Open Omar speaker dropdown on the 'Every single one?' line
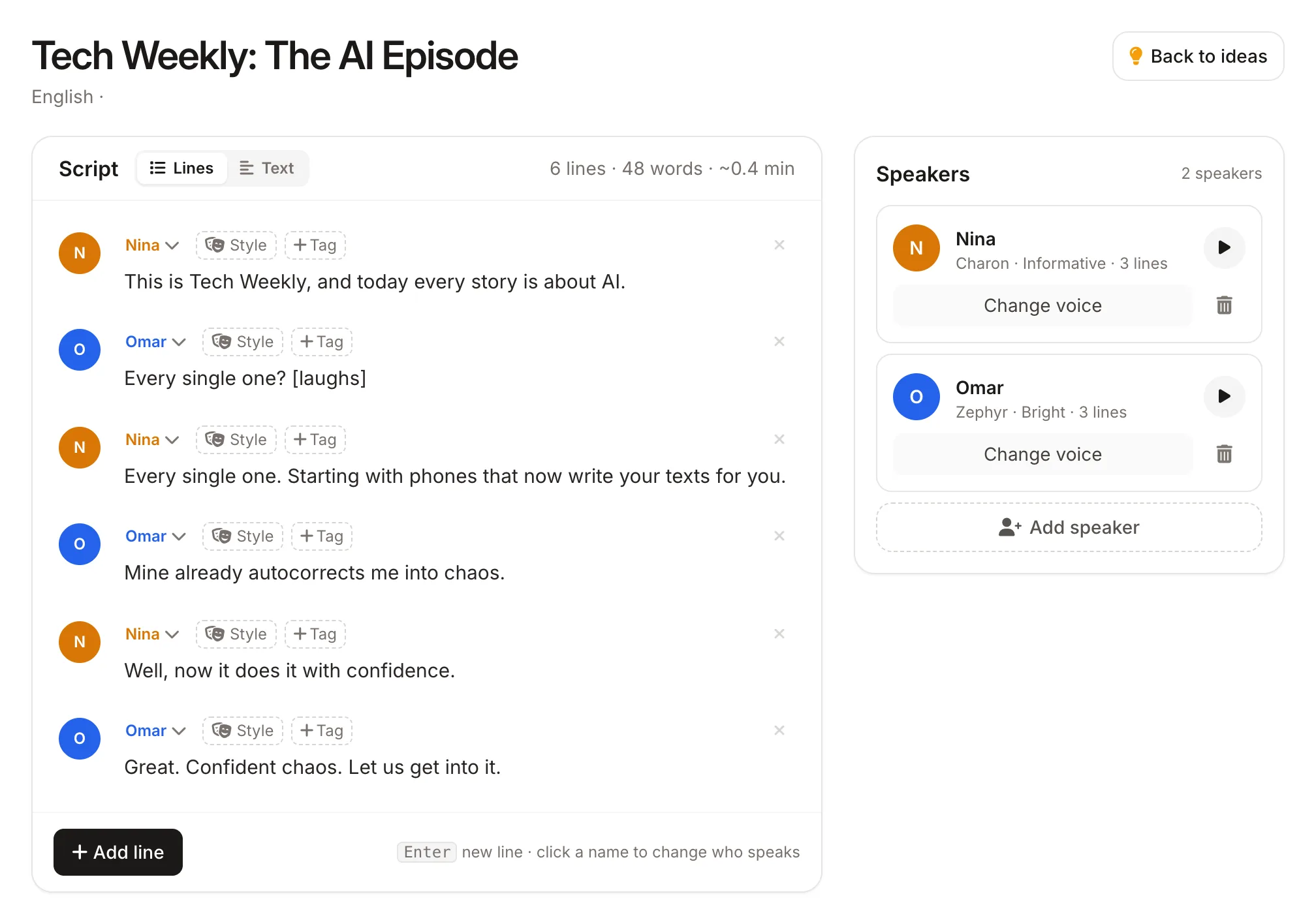This screenshot has width=1316, height=924. [x=155, y=342]
